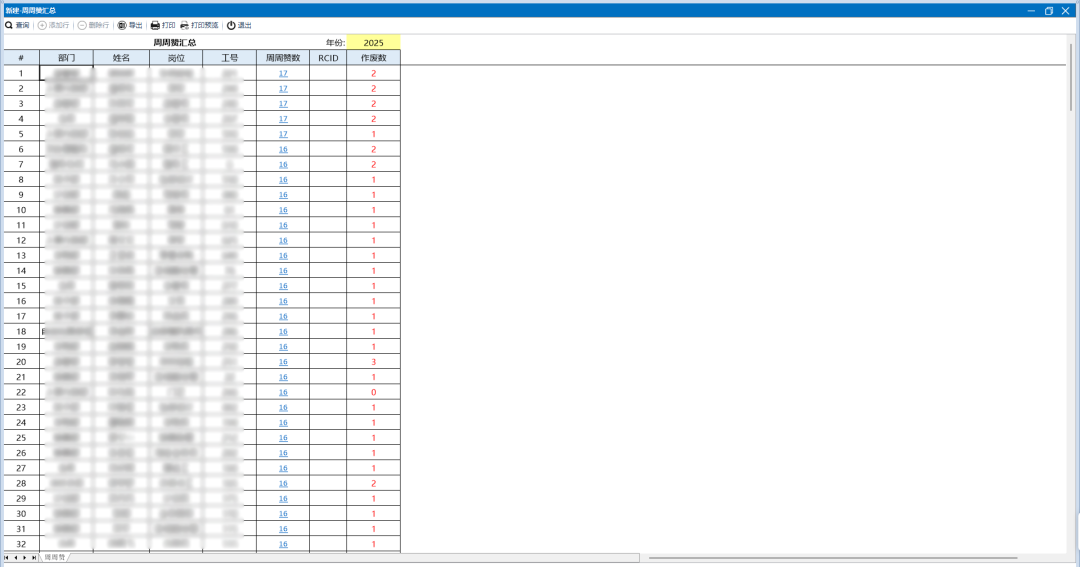Open the 16 link in row 14
The width and height of the screenshot is (1080, 567).
(283, 271)
